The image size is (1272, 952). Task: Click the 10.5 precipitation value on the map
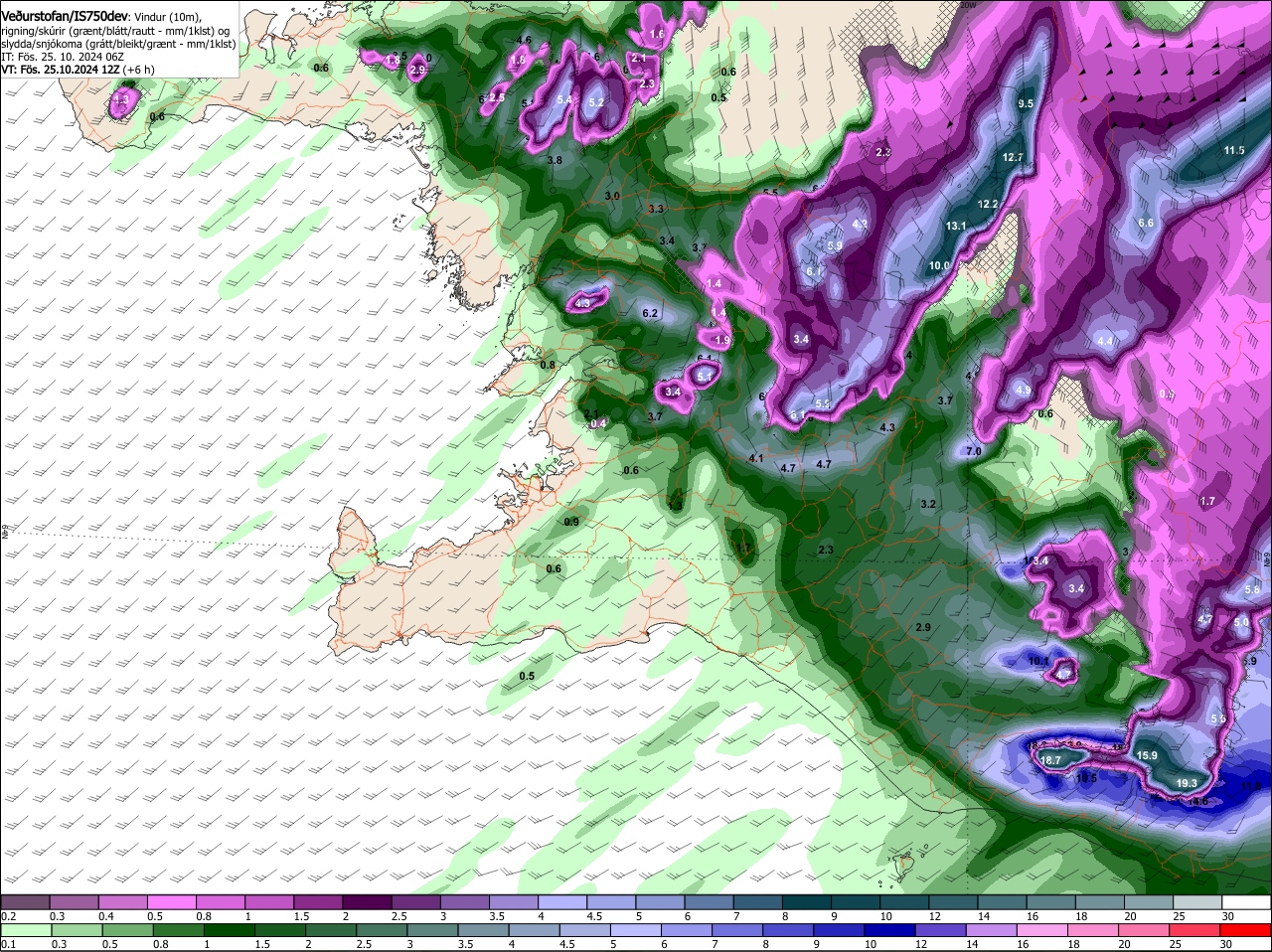(x=1086, y=779)
